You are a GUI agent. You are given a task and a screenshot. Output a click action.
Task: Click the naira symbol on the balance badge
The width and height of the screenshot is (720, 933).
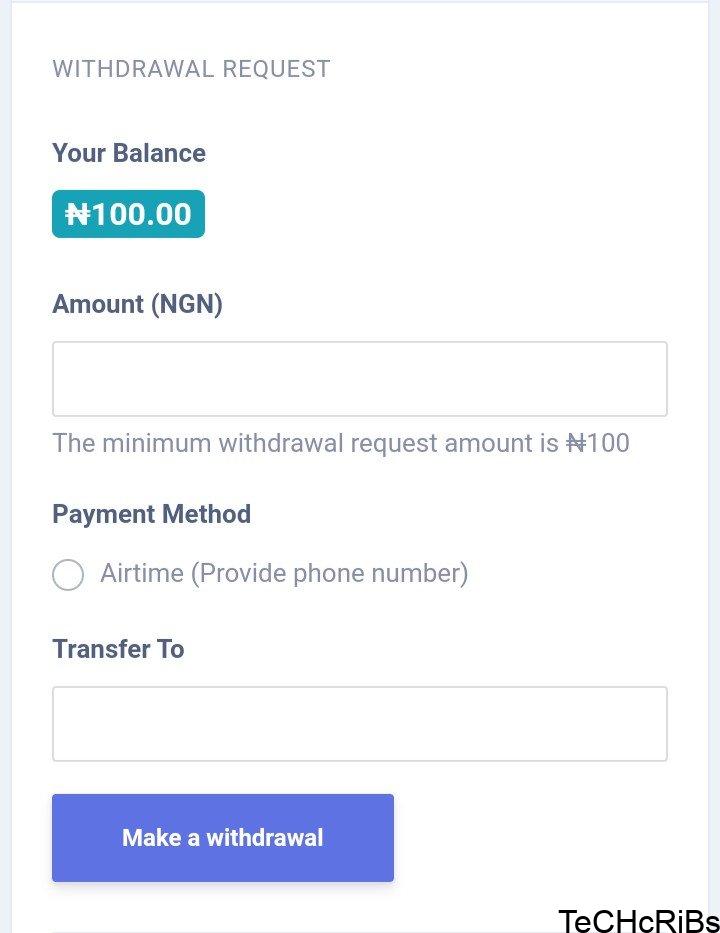[x=78, y=214]
